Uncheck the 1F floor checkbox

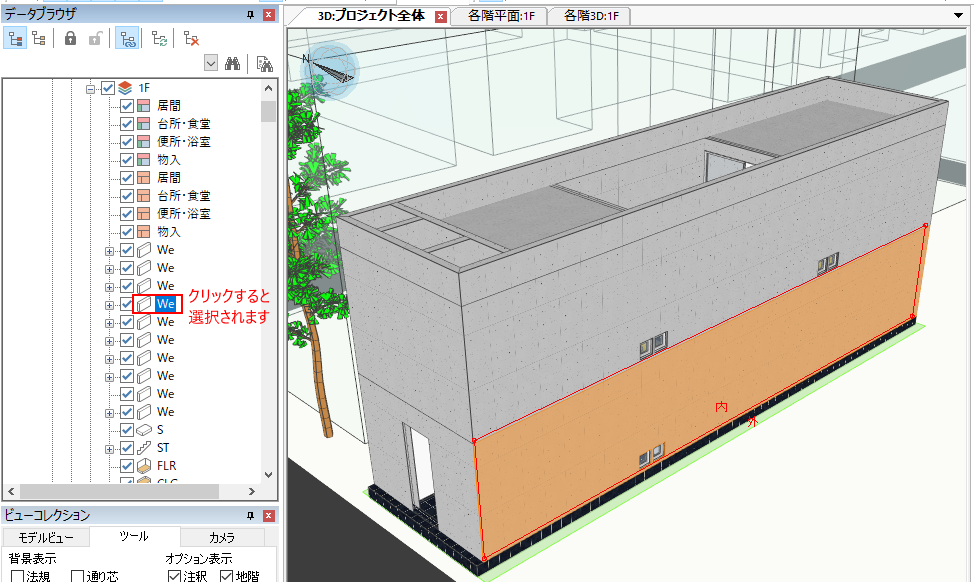coord(109,88)
